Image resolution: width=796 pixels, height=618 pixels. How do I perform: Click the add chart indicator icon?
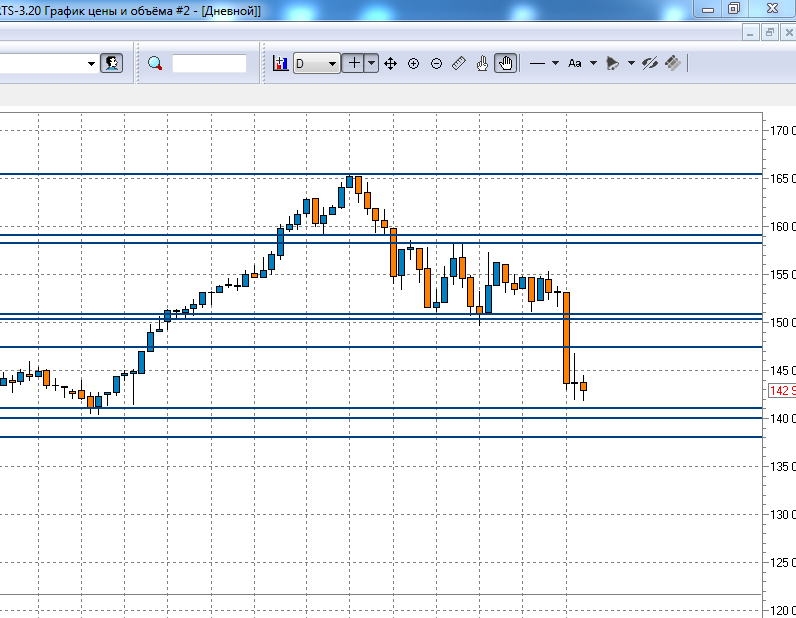tap(280, 63)
